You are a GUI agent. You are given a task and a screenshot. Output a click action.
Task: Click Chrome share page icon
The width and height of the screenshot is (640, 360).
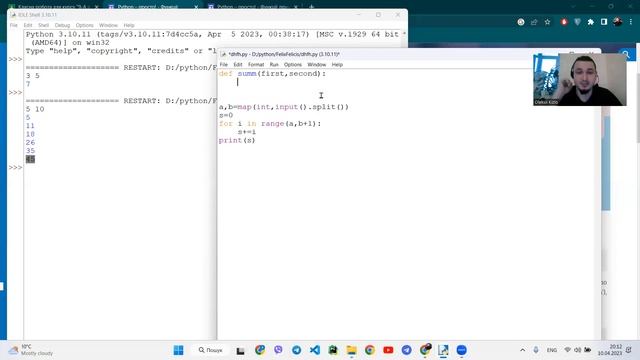534,22
